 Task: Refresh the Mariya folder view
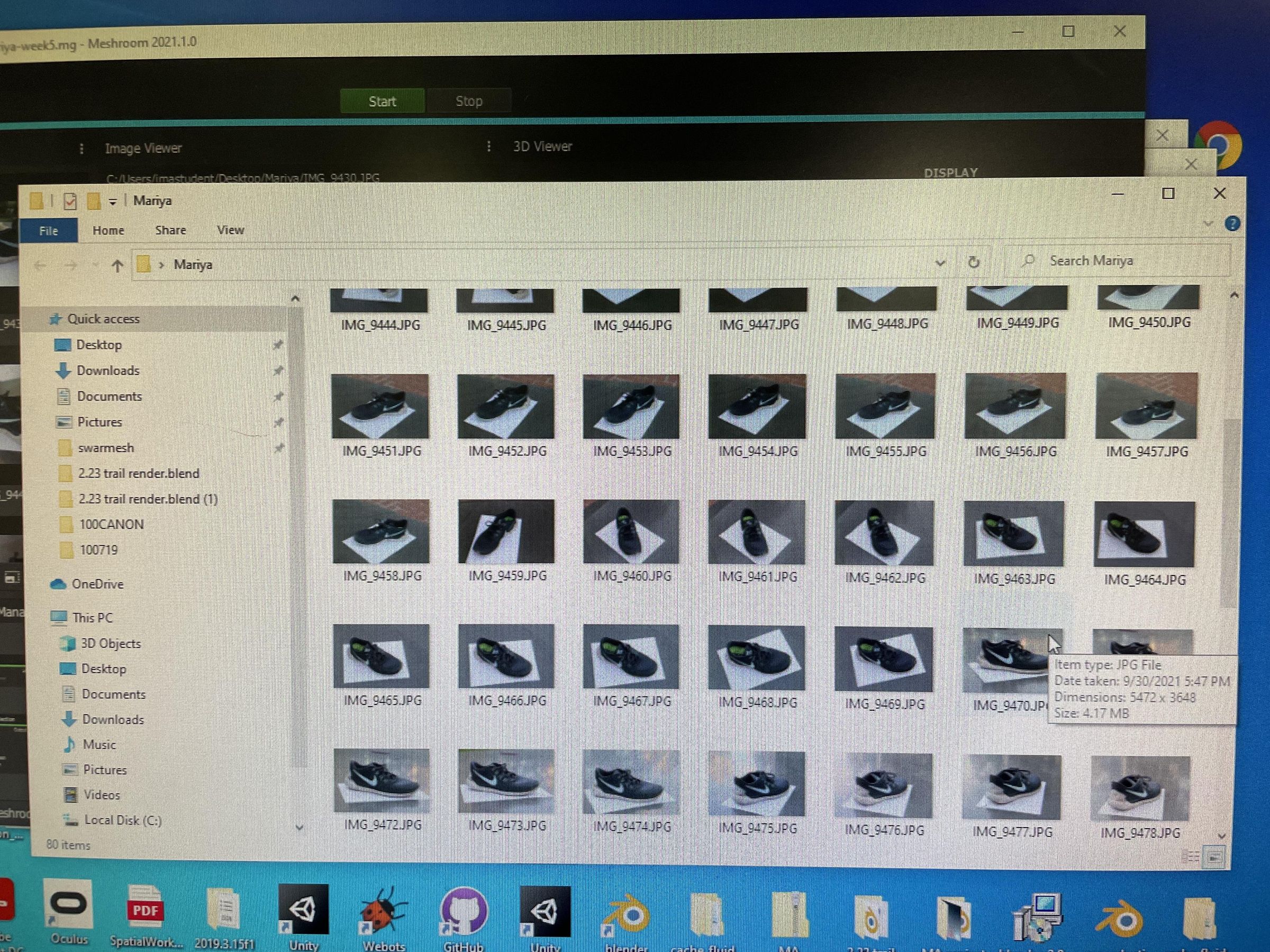[974, 263]
